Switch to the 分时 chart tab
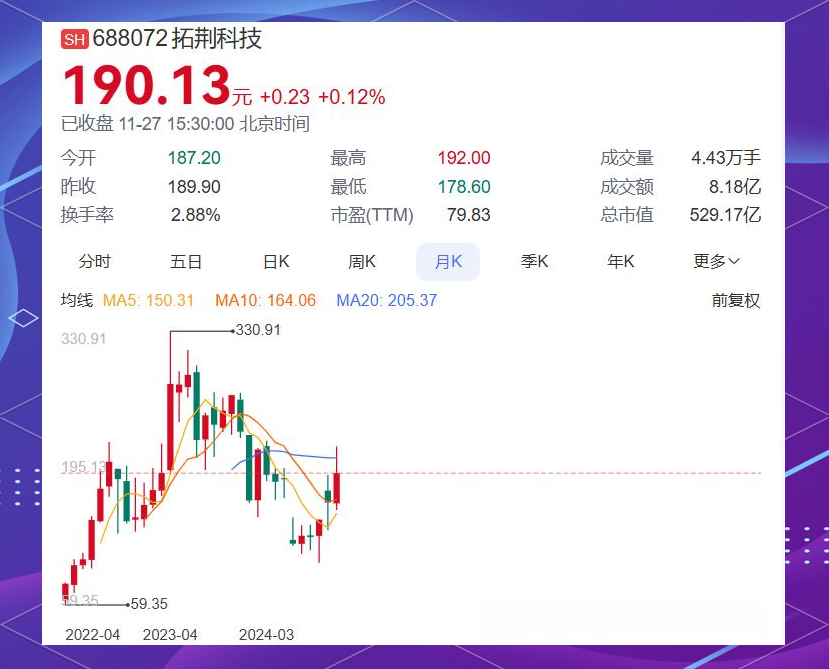Screen dimensions: 829x669 click(x=95, y=261)
